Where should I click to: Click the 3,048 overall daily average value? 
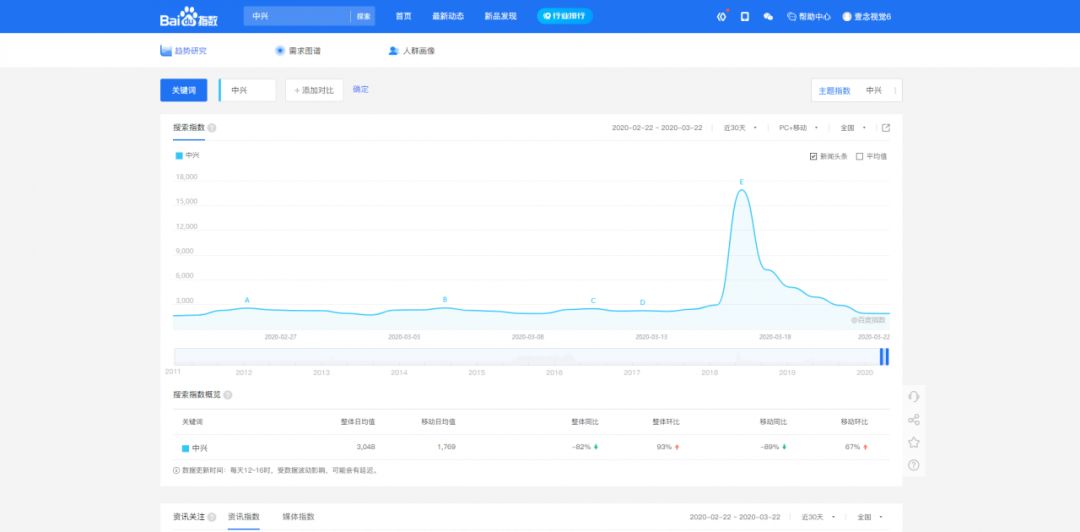tap(366, 447)
